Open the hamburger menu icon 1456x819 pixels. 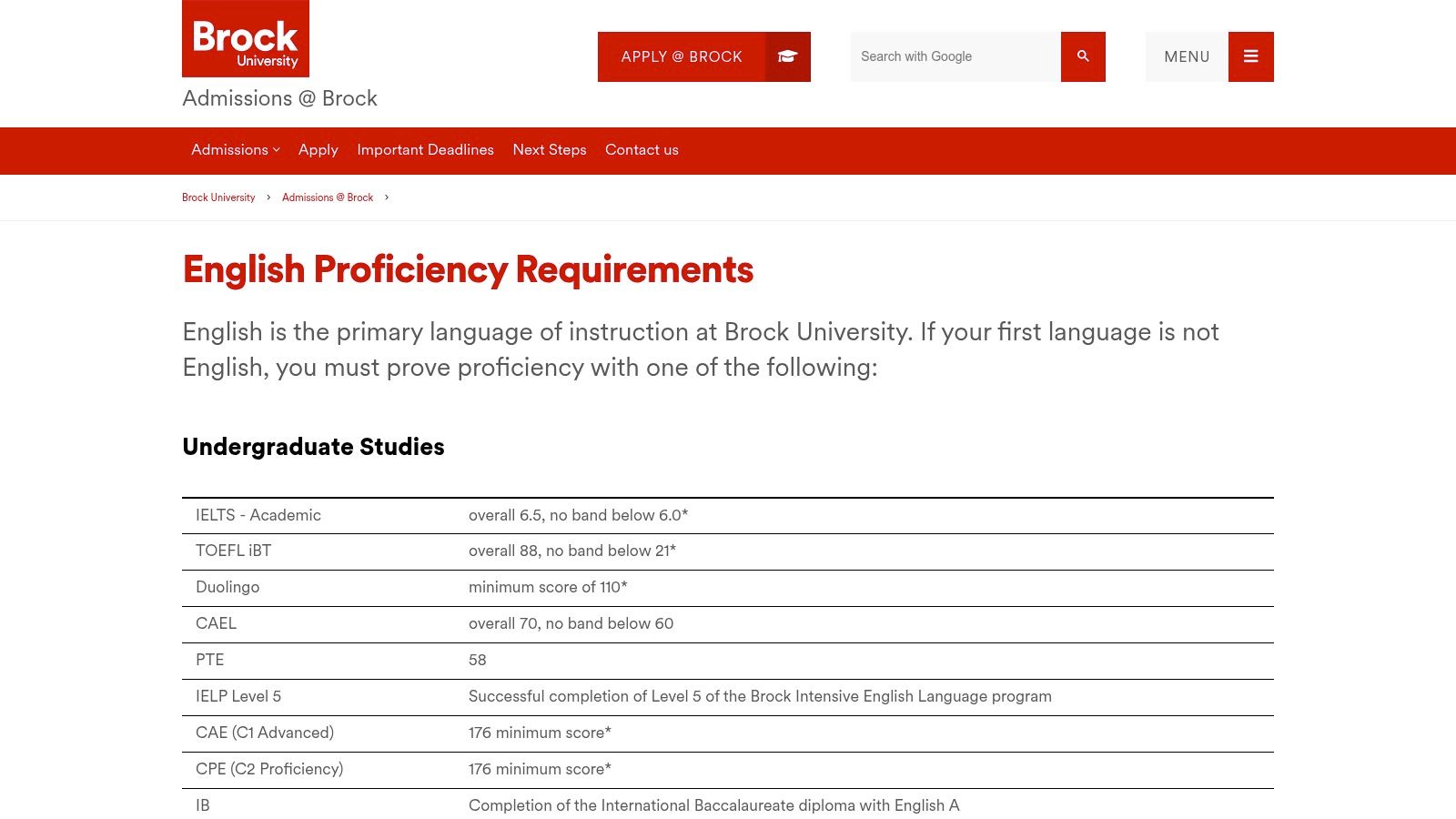[1251, 56]
